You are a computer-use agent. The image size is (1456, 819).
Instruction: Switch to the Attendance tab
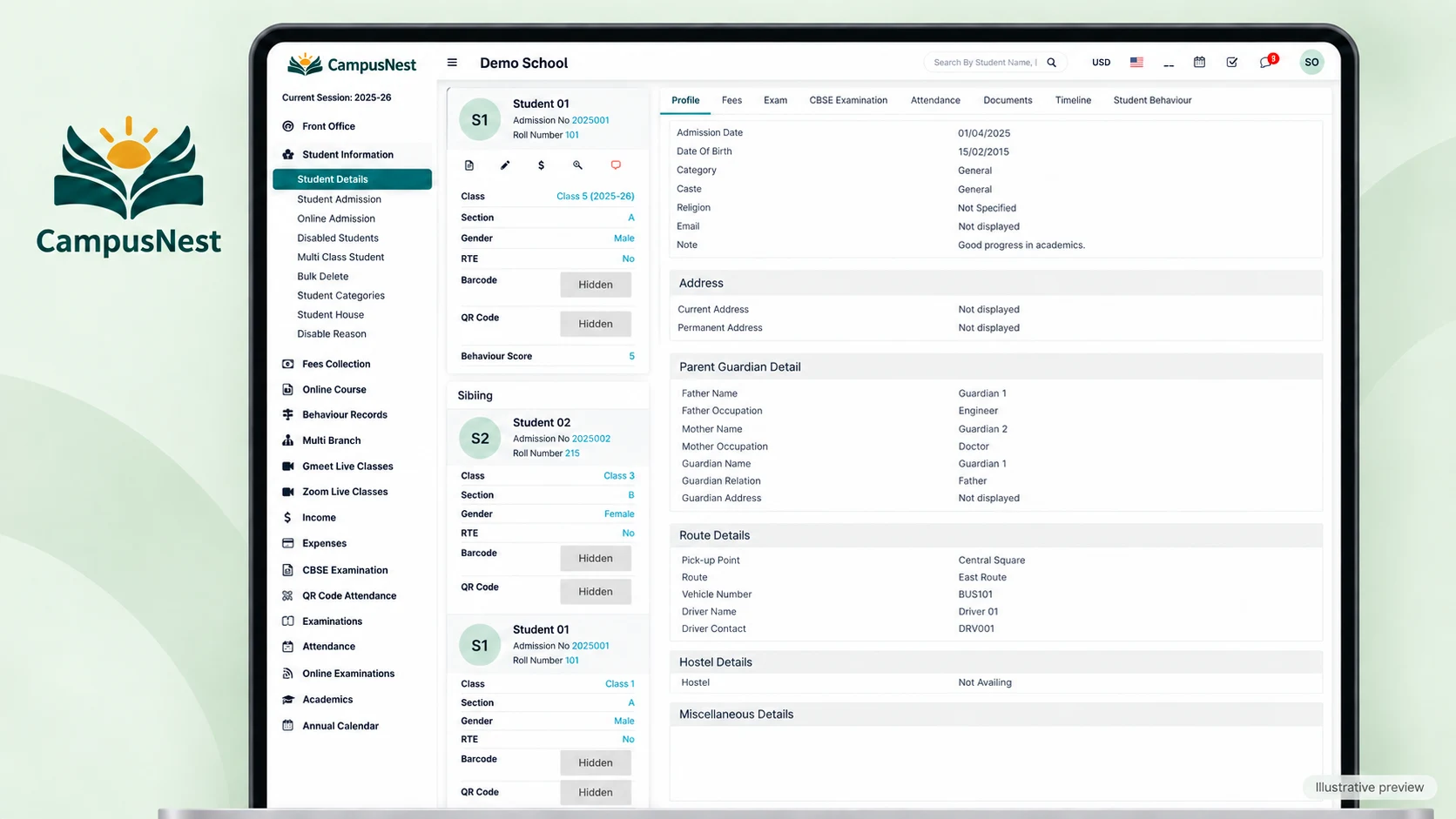935,100
